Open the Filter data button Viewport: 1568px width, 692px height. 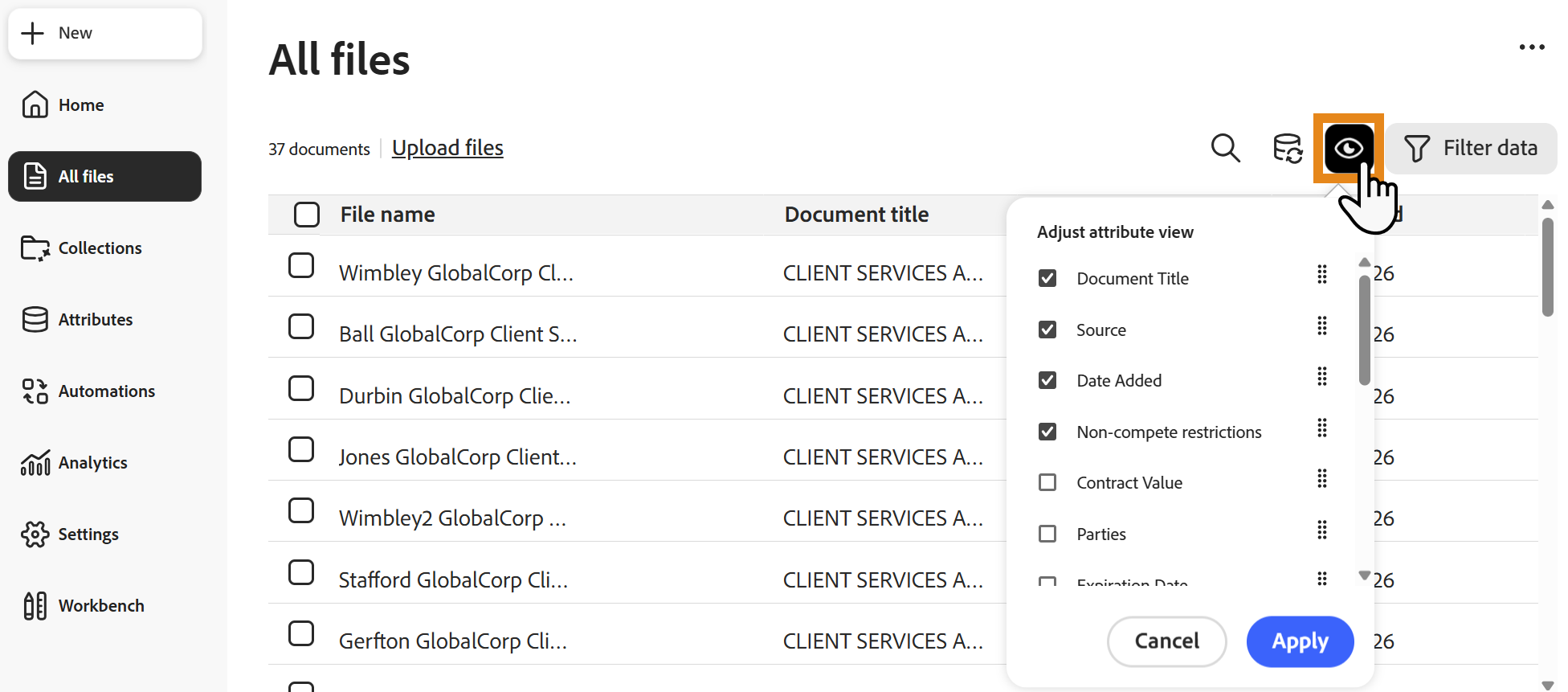pos(1471,148)
